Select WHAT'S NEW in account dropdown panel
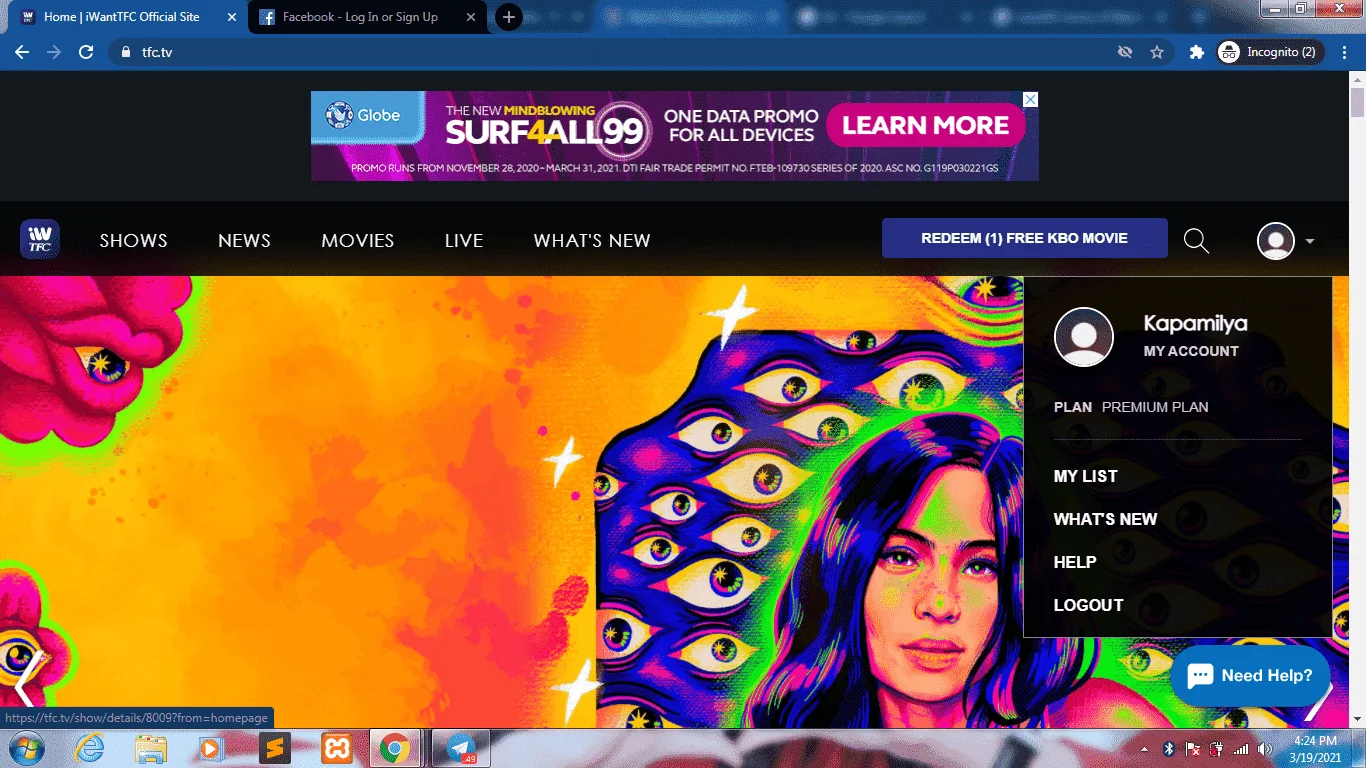1366x768 pixels. [x=1105, y=519]
